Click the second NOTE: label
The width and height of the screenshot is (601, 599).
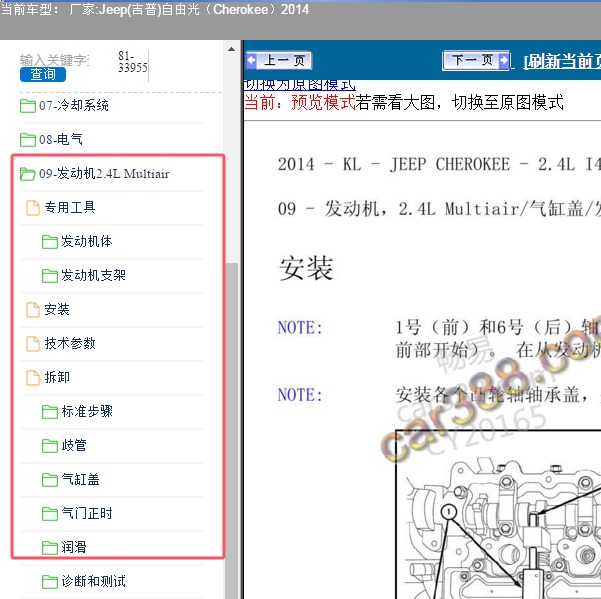click(300, 395)
